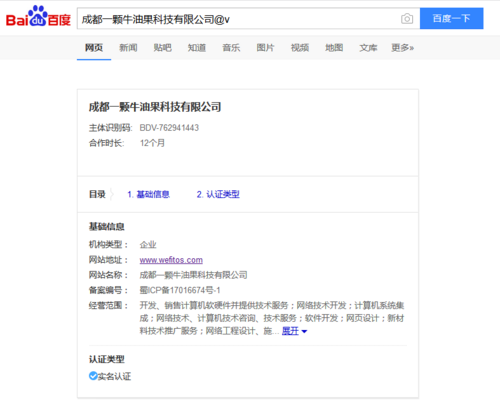Screen dimensions: 500x403
Task: Click the 认证类型 section heading
Action: pos(107,359)
